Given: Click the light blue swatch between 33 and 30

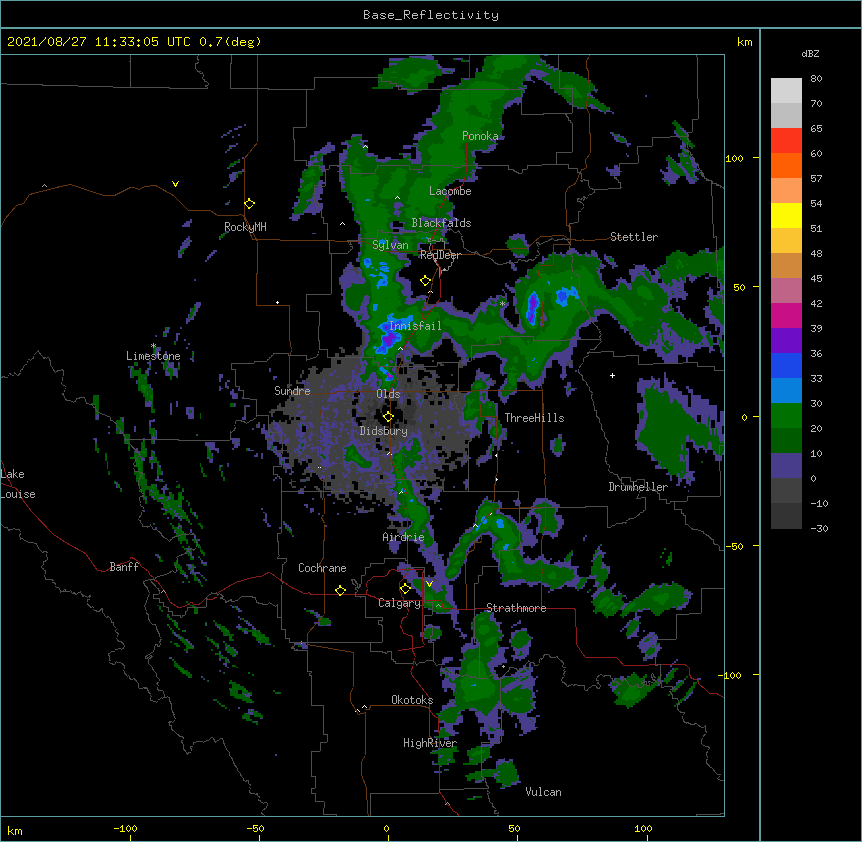Looking at the screenshot, I should coord(786,391).
